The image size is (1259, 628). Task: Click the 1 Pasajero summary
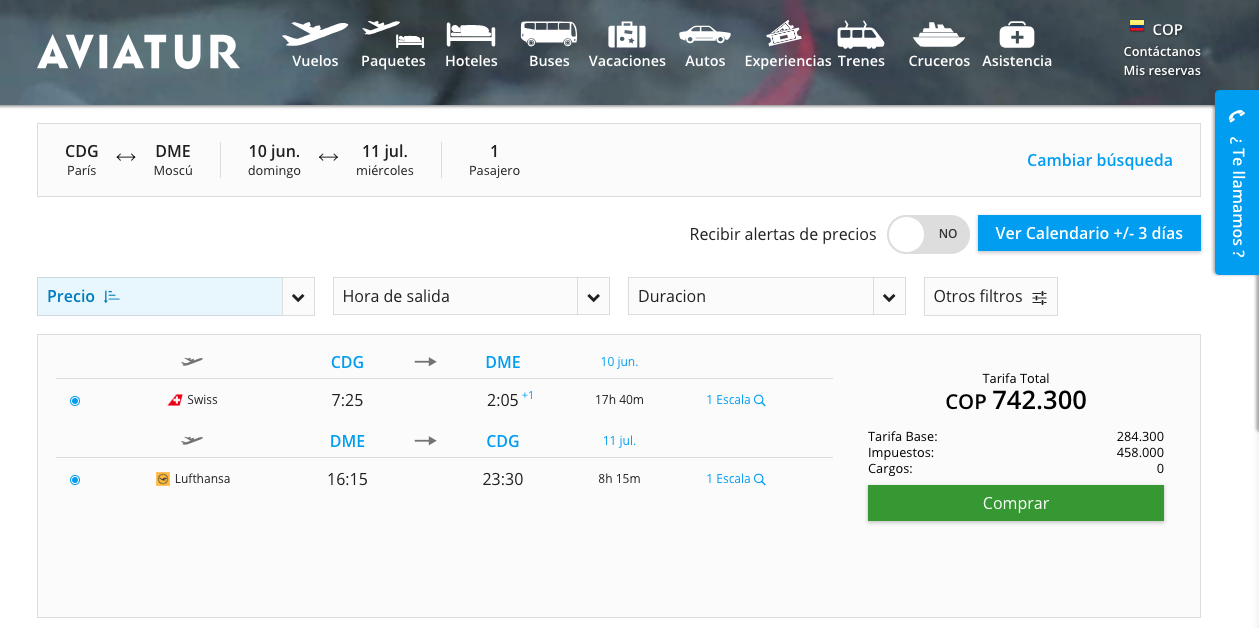tap(494, 160)
